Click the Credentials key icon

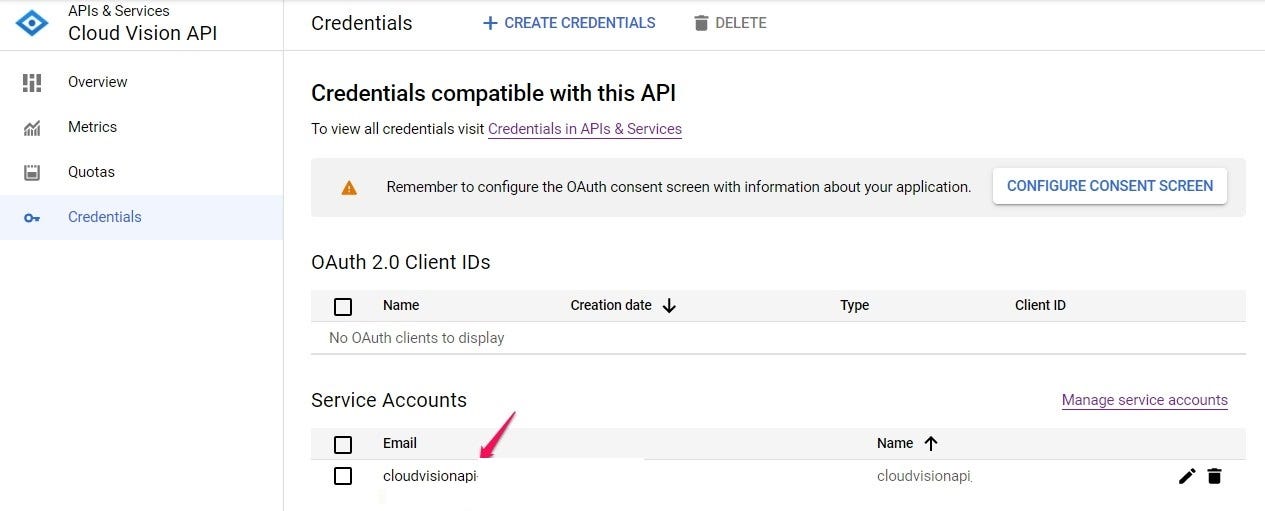click(x=32, y=218)
